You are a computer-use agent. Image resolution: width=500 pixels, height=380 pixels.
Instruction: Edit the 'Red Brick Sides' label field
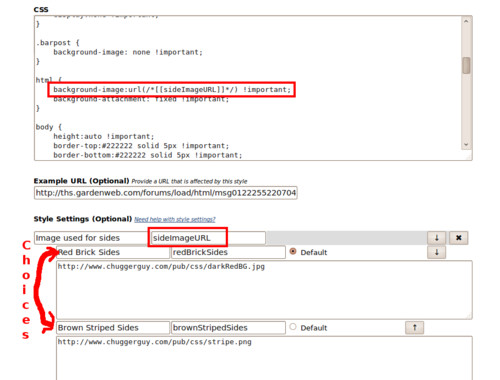pyautogui.click(x=113, y=252)
